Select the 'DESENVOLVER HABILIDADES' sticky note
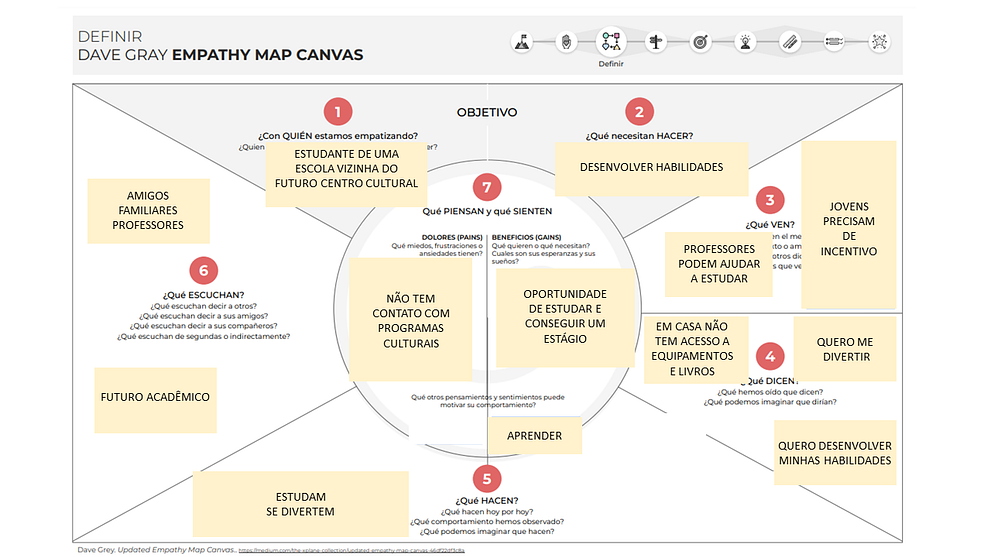This screenshot has width=991, height=557. (652, 169)
